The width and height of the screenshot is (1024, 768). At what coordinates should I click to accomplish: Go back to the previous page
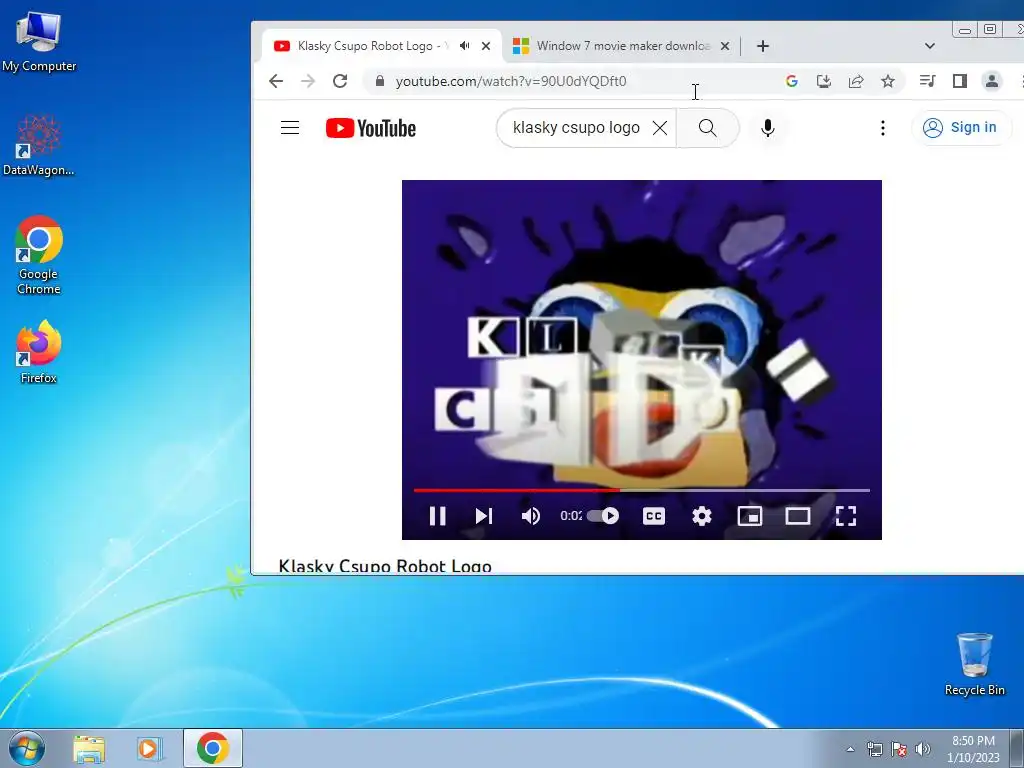click(x=276, y=81)
